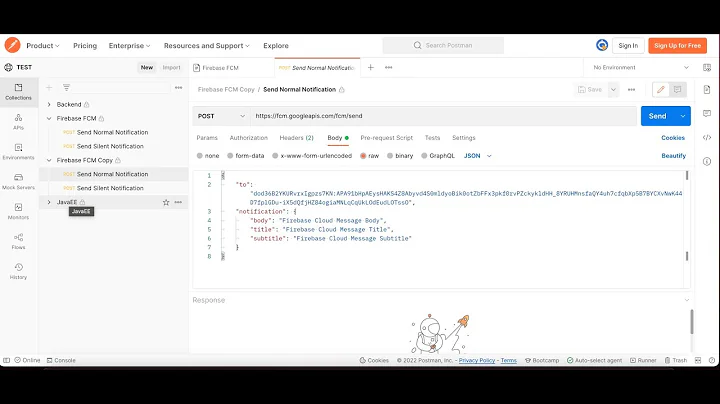
Task: Click the blue Send button
Action: pyautogui.click(x=658, y=116)
